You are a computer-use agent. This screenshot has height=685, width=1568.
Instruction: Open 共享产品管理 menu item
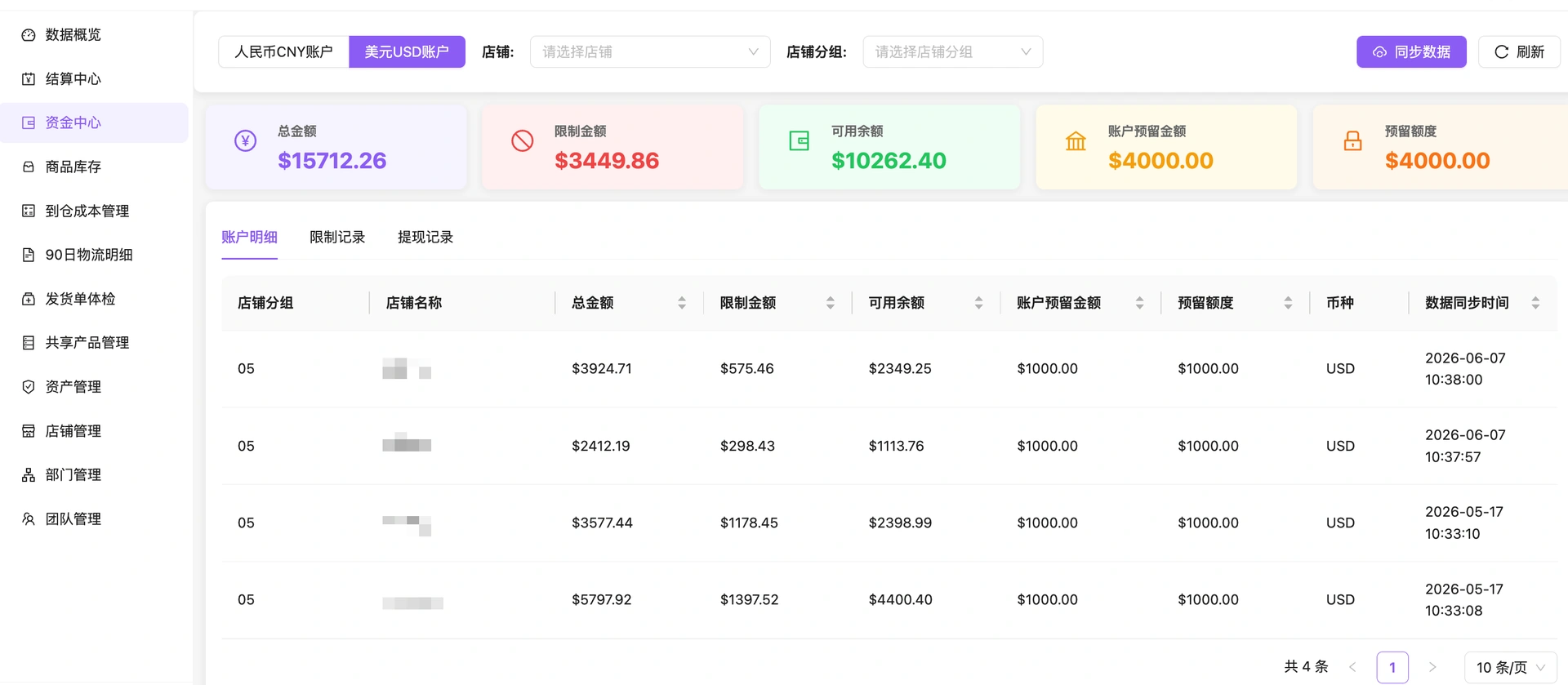click(94, 343)
